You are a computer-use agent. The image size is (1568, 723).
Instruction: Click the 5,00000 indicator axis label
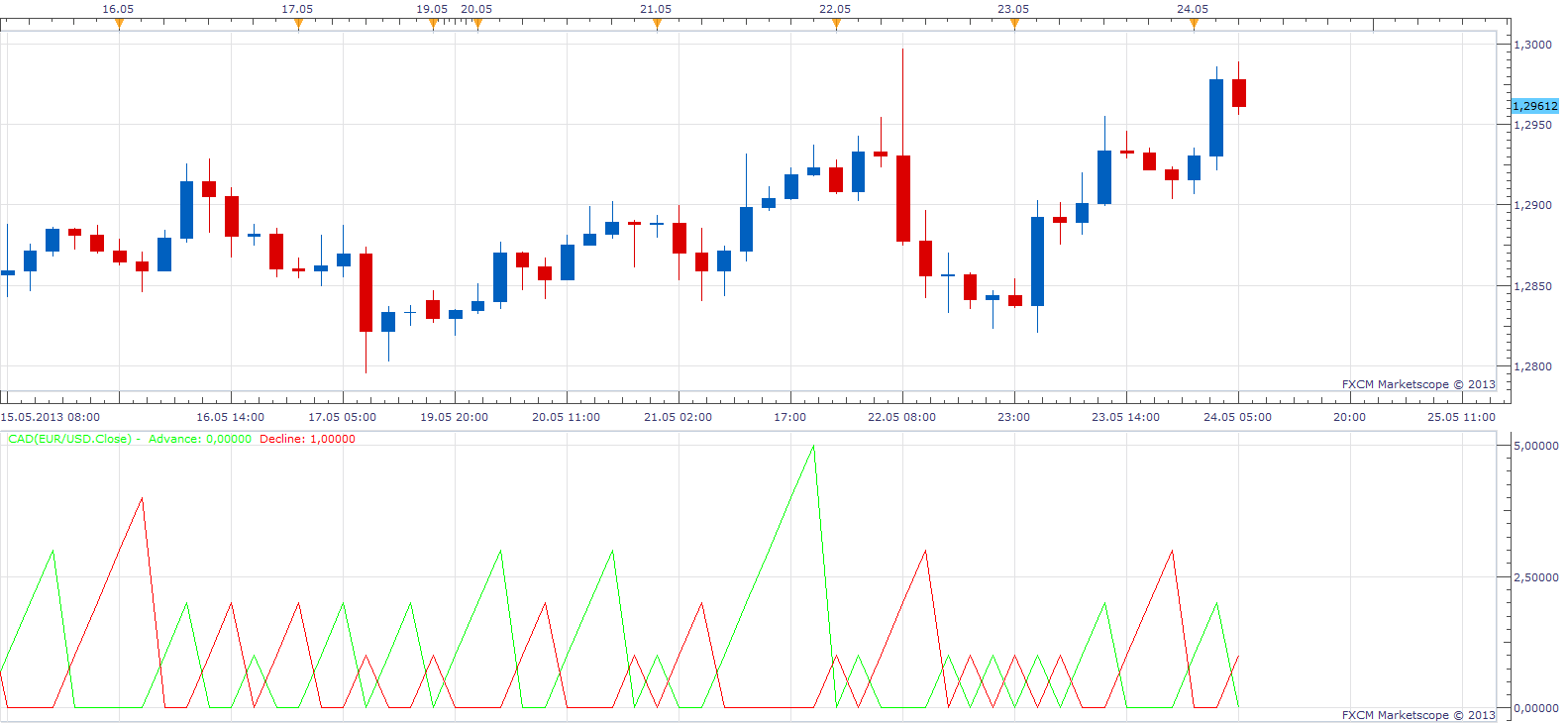[x=1536, y=446]
